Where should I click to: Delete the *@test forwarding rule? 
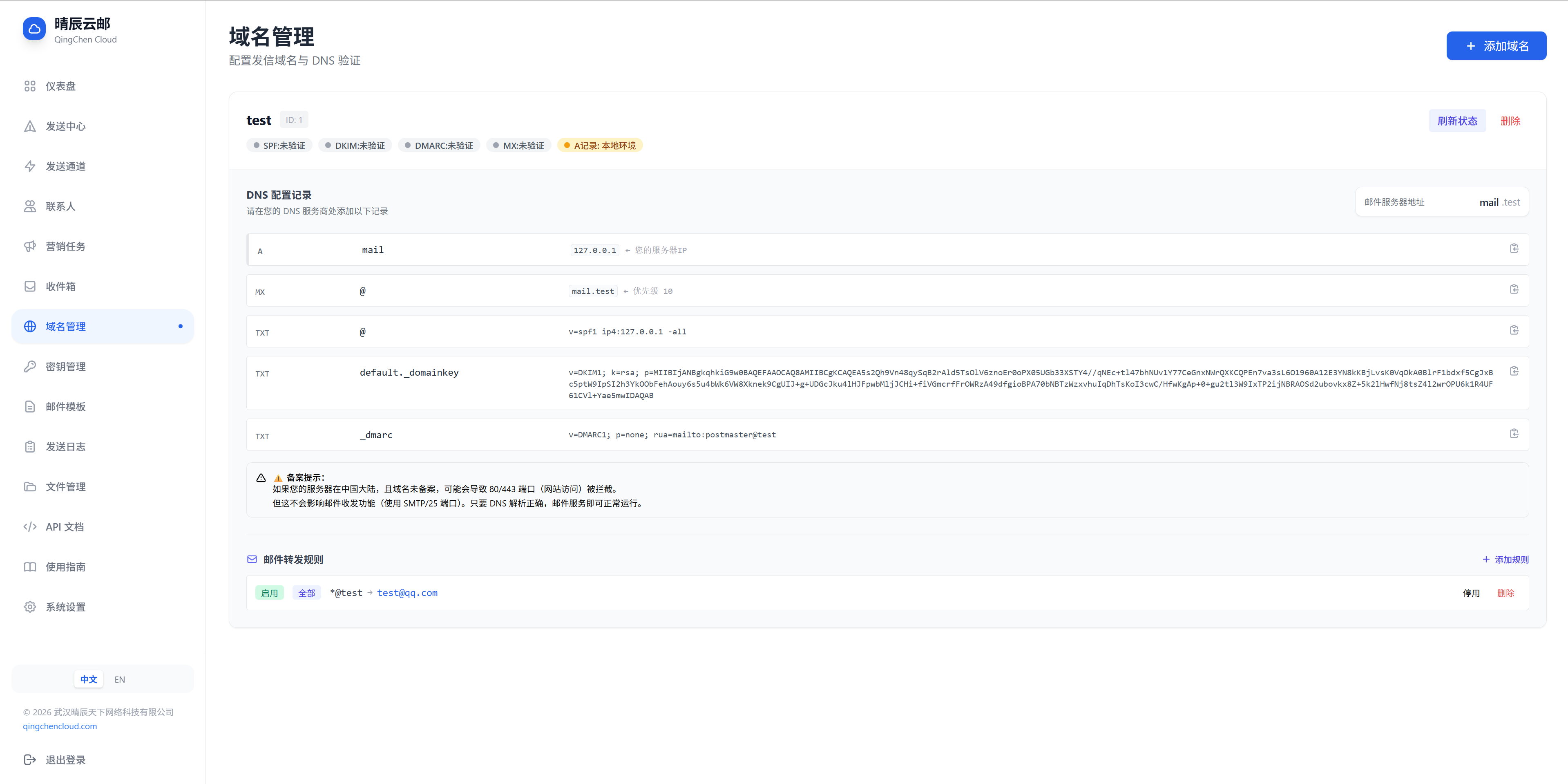coord(1505,594)
